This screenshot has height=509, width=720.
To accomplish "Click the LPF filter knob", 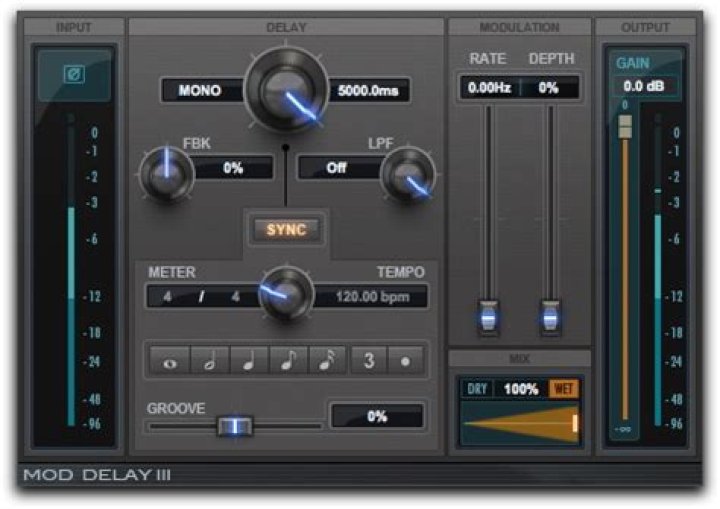I will tap(408, 175).
